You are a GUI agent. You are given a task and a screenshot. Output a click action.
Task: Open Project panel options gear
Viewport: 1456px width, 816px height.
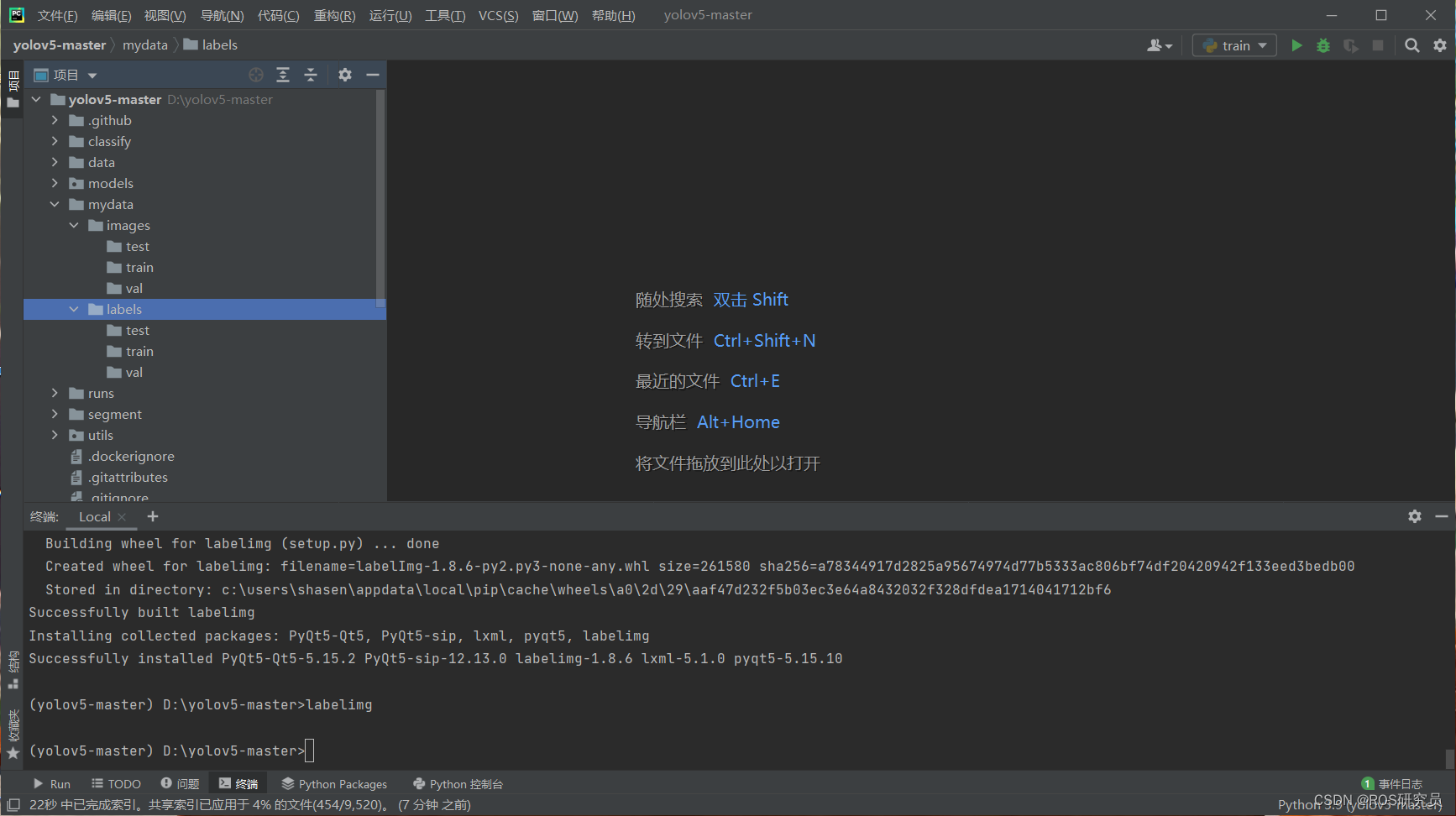coord(345,75)
